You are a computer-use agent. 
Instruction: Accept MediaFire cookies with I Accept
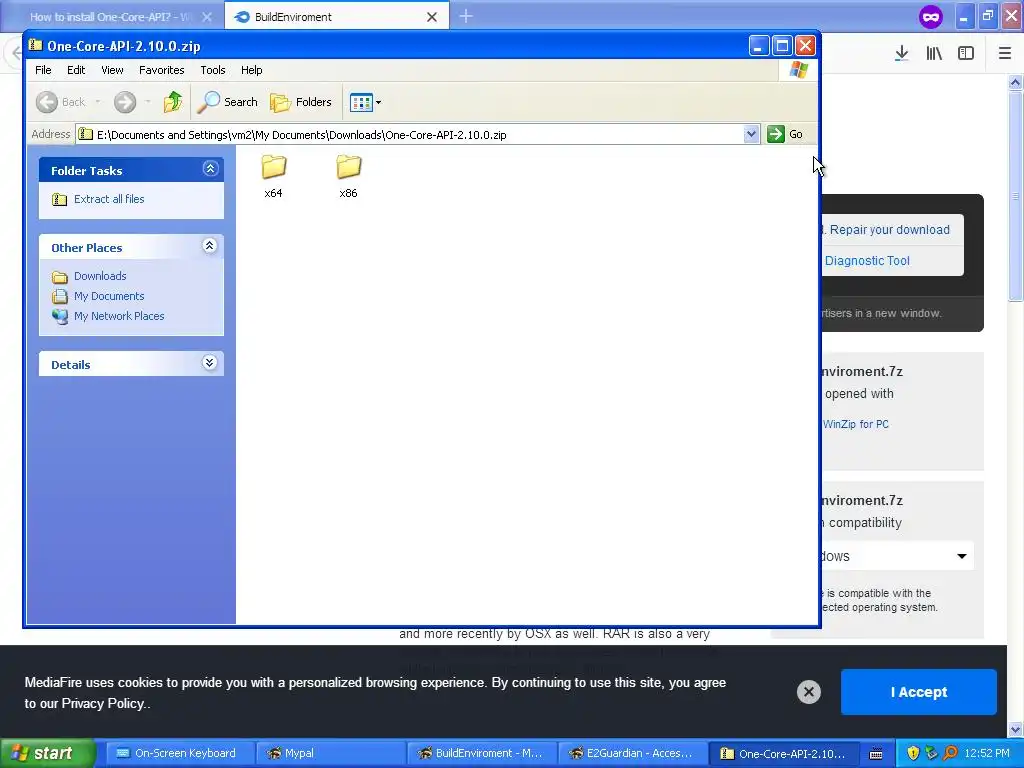click(918, 692)
